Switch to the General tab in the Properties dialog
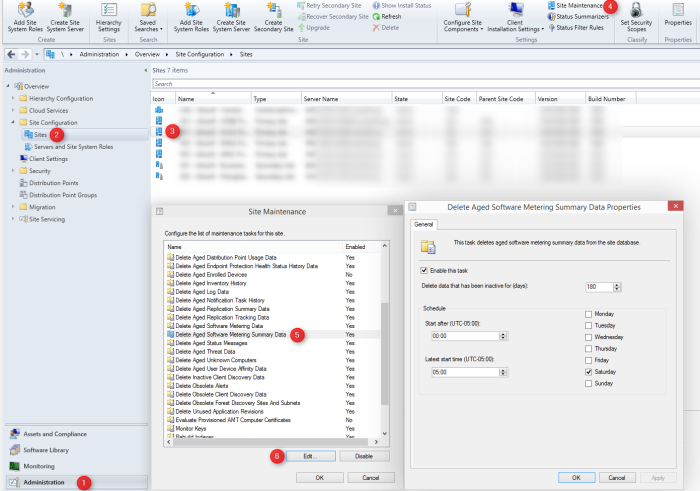This screenshot has height=491, width=700. point(423,225)
